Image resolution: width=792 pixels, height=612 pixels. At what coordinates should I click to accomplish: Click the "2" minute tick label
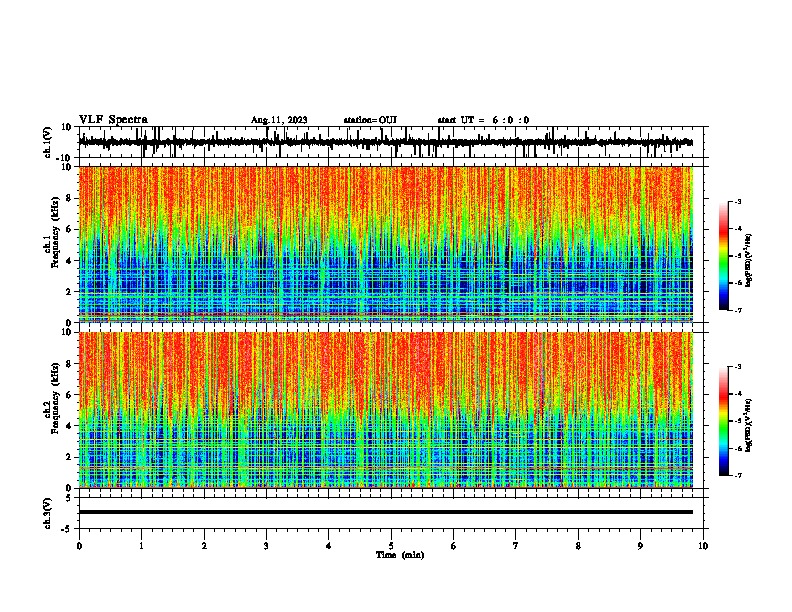(204, 546)
